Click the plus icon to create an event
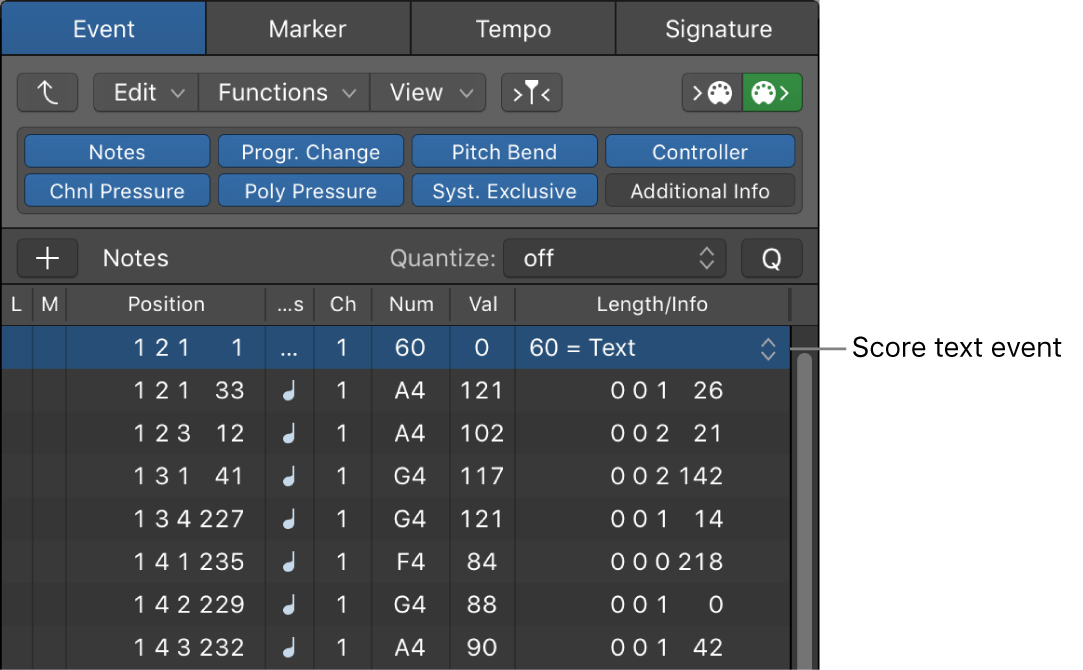This screenshot has height=670, width=1083. [x=47, y=257]
